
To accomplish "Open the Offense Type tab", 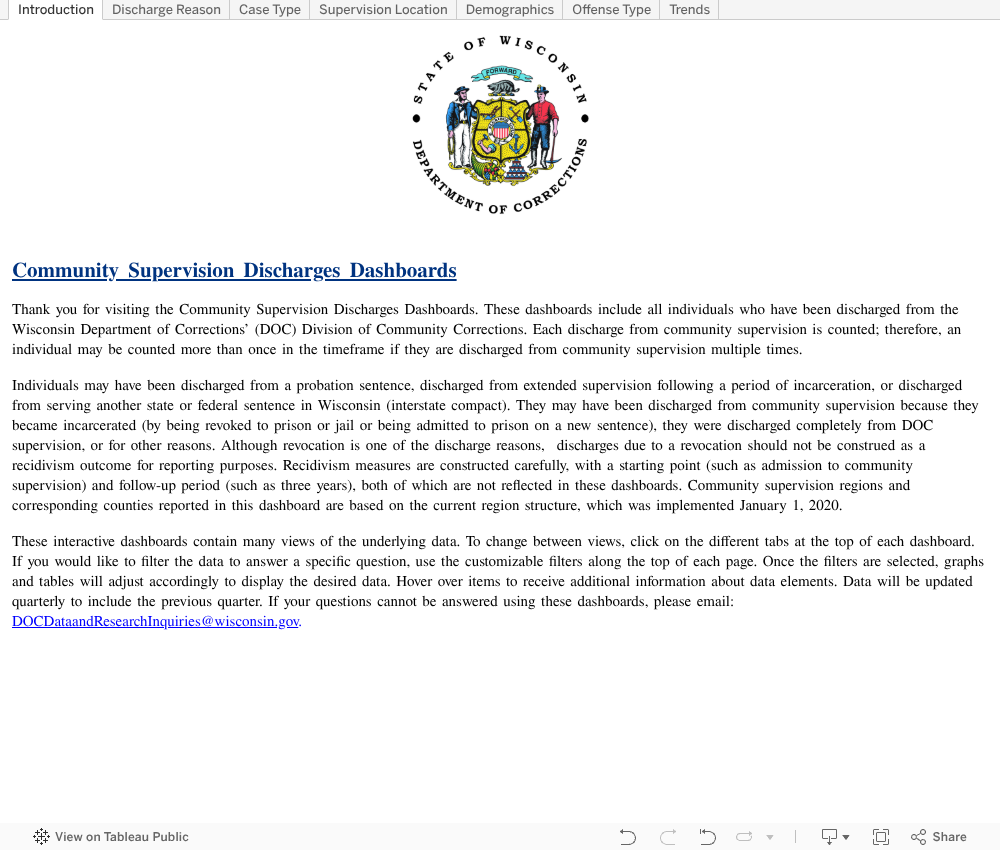I will tap(611, 10).
